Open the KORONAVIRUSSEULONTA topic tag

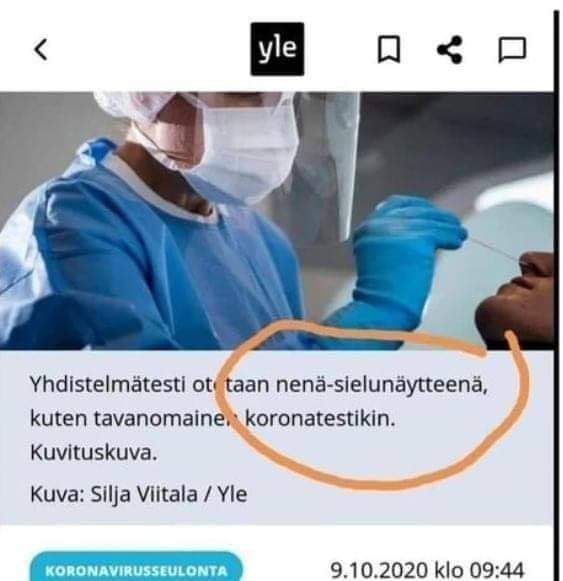136,567
